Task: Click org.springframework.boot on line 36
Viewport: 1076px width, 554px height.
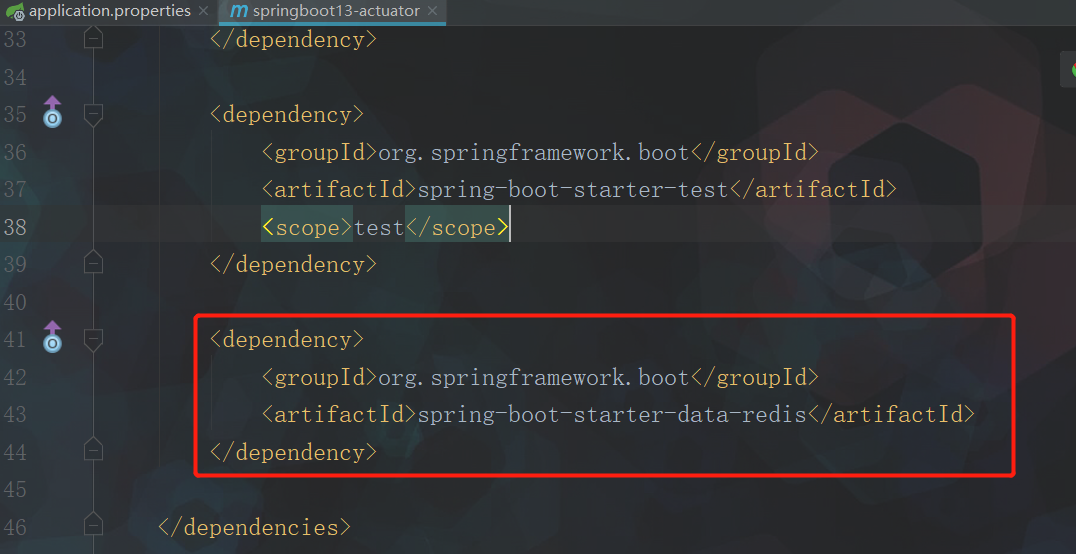Action: (534, 152)
